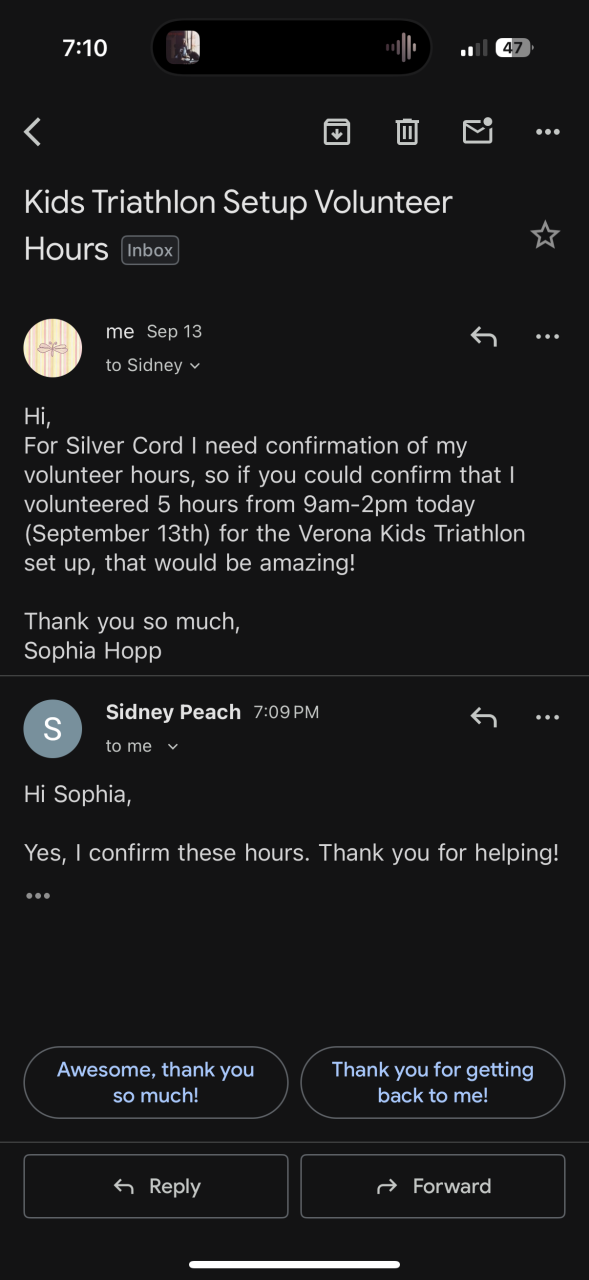Mark the email as unread

coord(477,131)
